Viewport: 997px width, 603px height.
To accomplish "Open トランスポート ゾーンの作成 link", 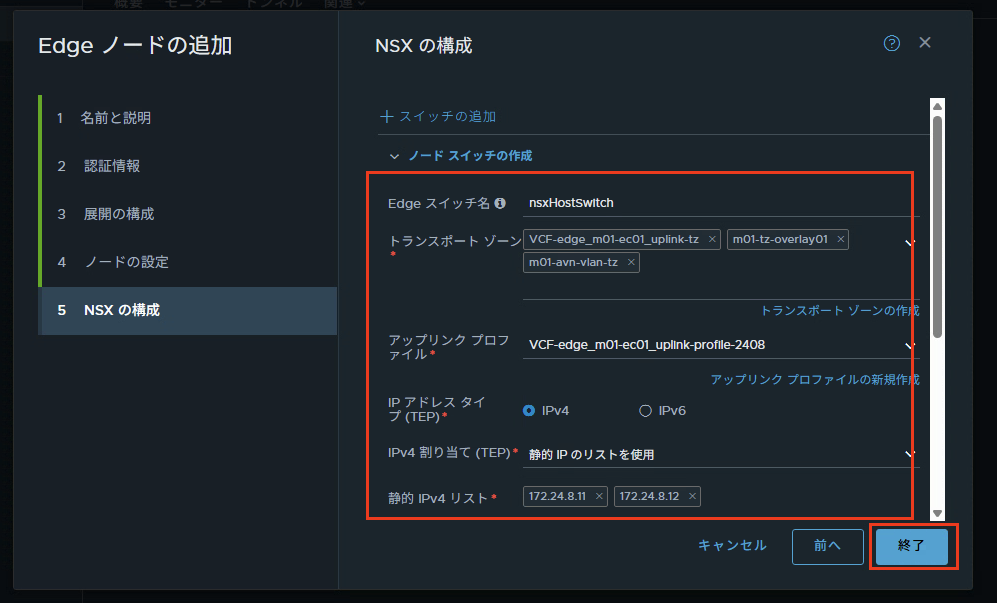I will pos(840,310).
